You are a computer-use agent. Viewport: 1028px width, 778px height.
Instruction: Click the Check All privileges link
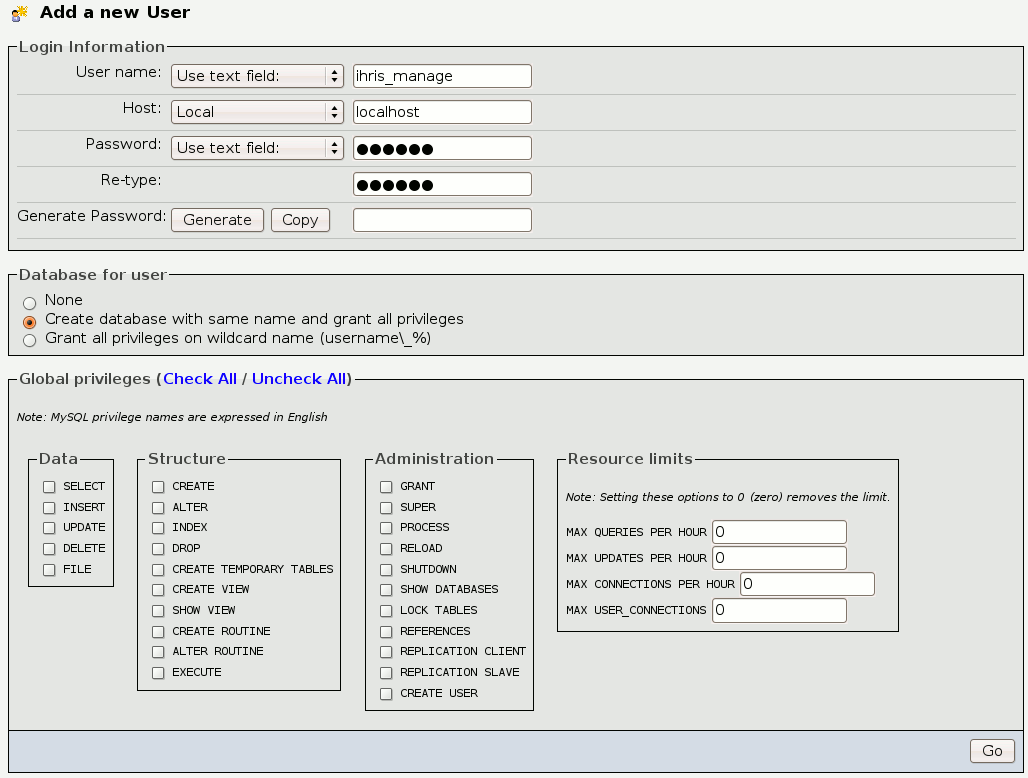pos(200,379)
